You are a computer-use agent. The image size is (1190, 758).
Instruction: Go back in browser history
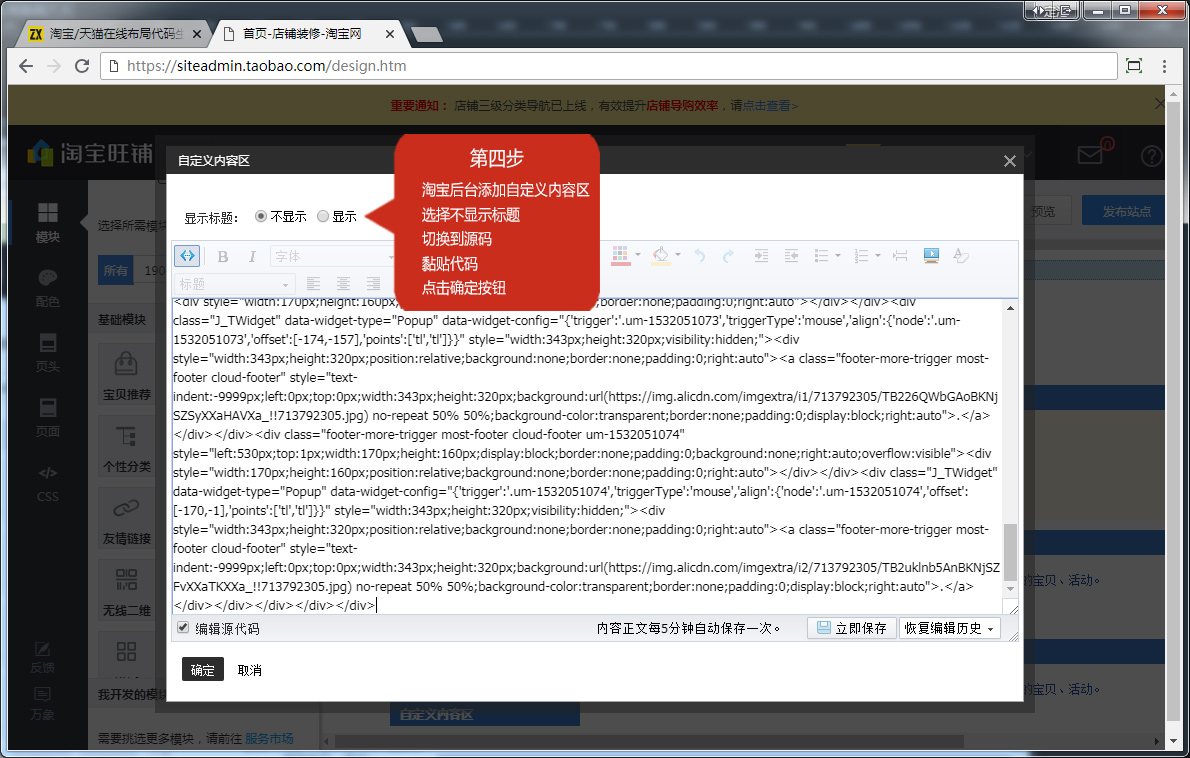pos(26,66)
